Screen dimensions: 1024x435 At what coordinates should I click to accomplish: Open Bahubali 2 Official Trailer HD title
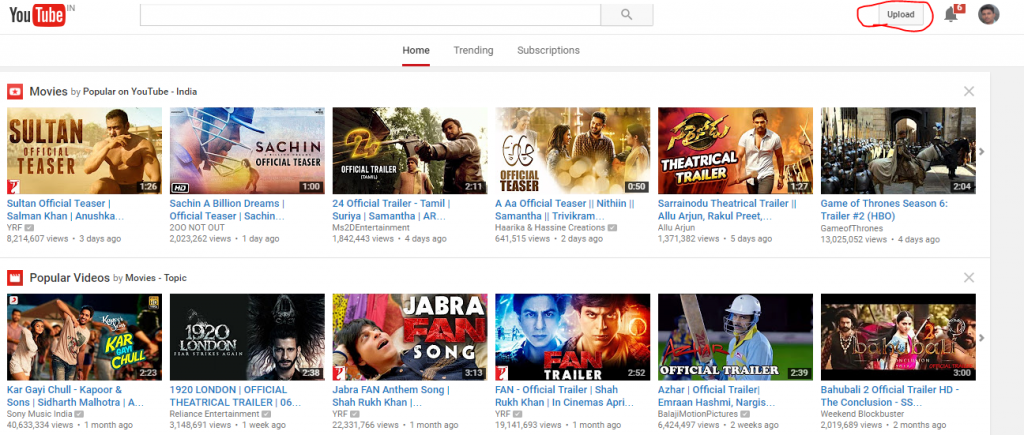(x=889, y=396)
